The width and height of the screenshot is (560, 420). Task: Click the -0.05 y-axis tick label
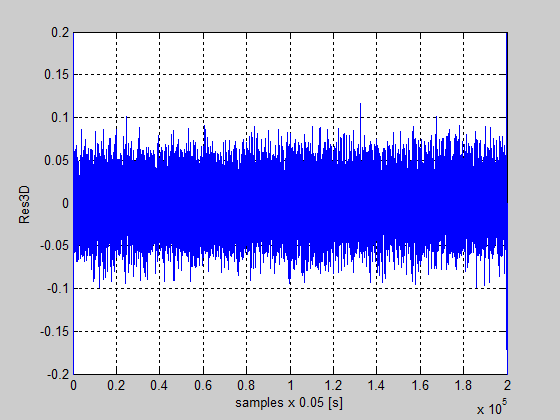[x=55, y=246]
